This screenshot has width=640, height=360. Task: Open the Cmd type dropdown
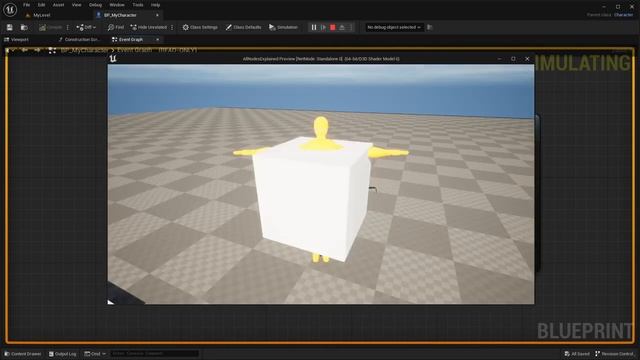tap(95, 354)
